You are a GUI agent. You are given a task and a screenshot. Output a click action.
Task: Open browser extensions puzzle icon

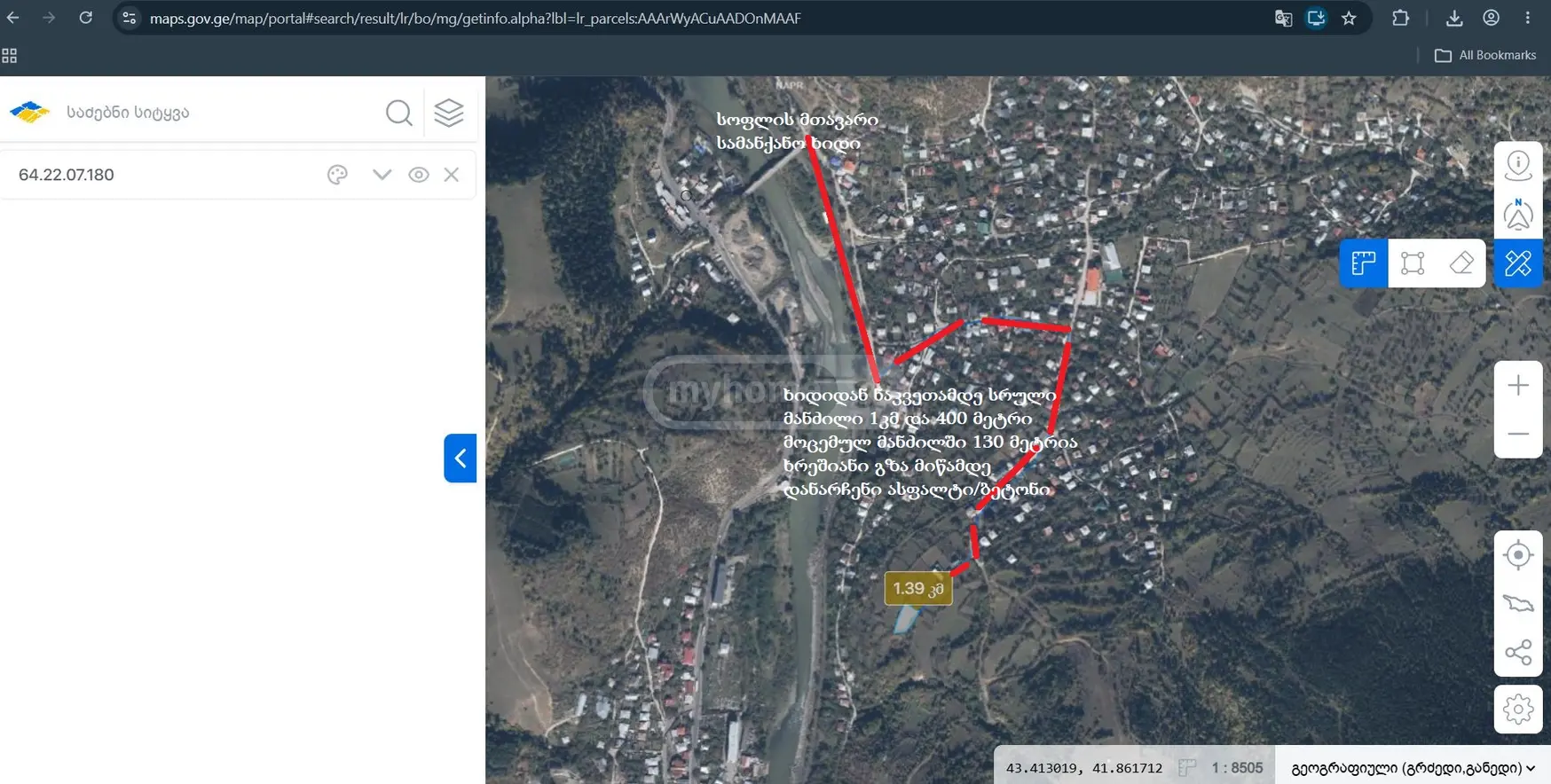[1400, 18]
